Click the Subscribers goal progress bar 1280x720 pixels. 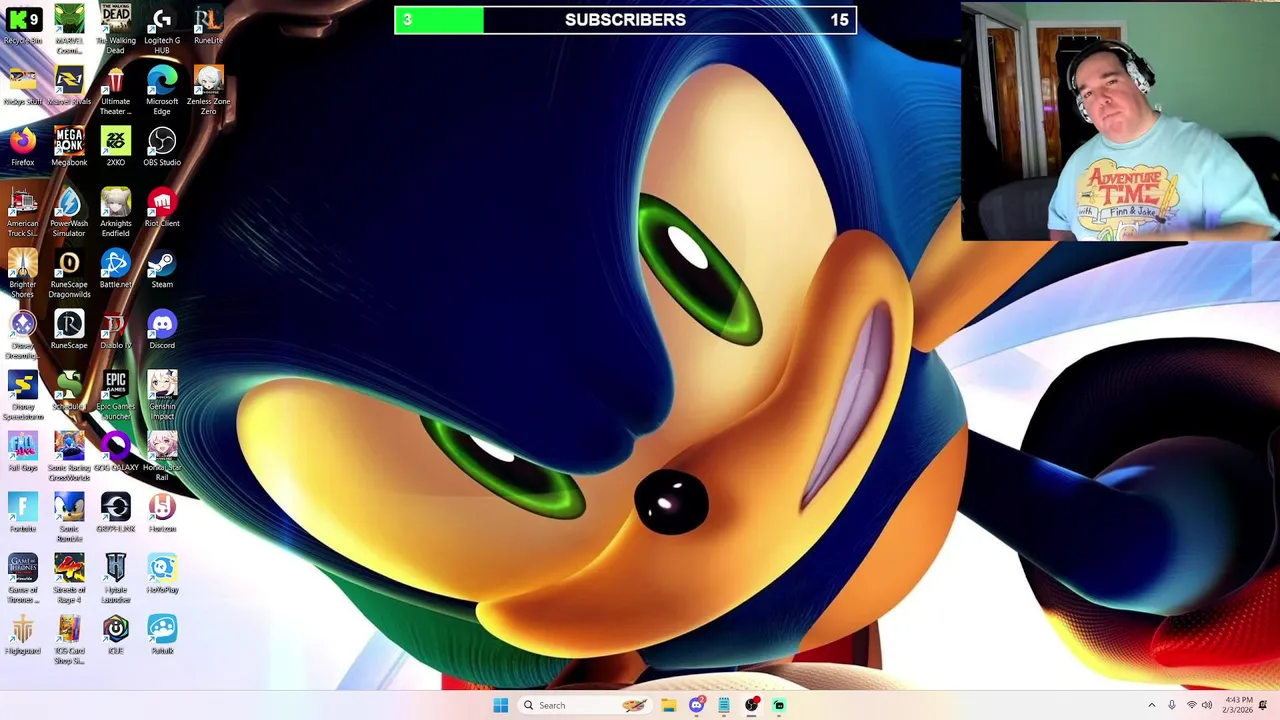[x=626, y=20]
